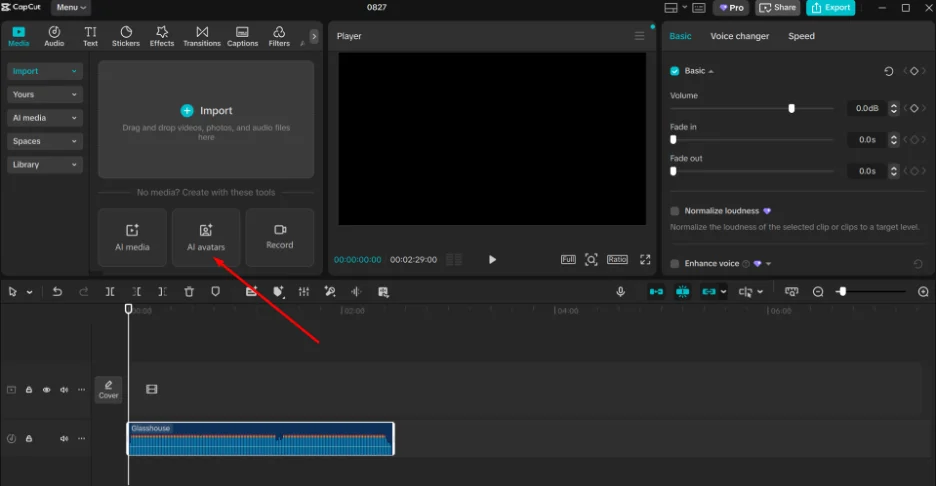This screenshot has width=936, height=486.
Task: Click the Record media button
Action: coord(279,237)
